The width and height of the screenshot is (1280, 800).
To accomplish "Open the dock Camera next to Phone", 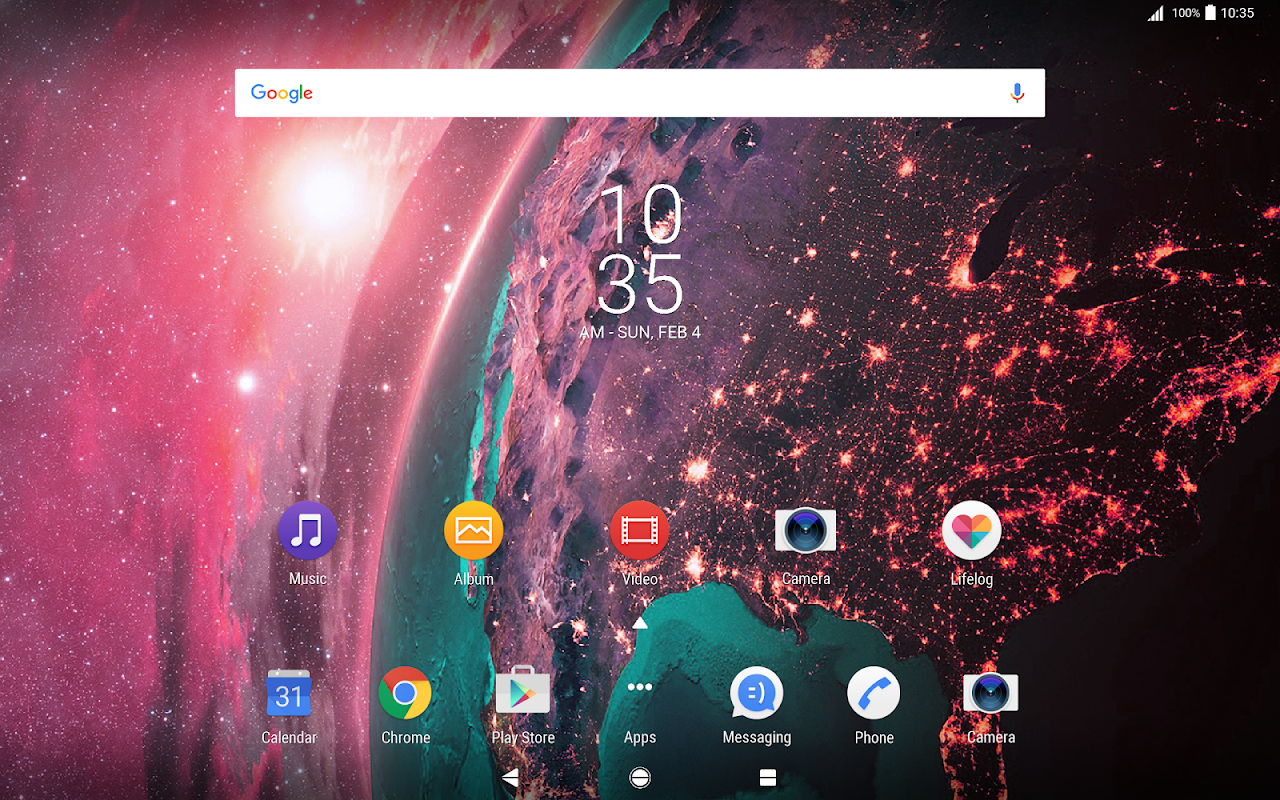I will pyautogui.click(x=991, y=693).
